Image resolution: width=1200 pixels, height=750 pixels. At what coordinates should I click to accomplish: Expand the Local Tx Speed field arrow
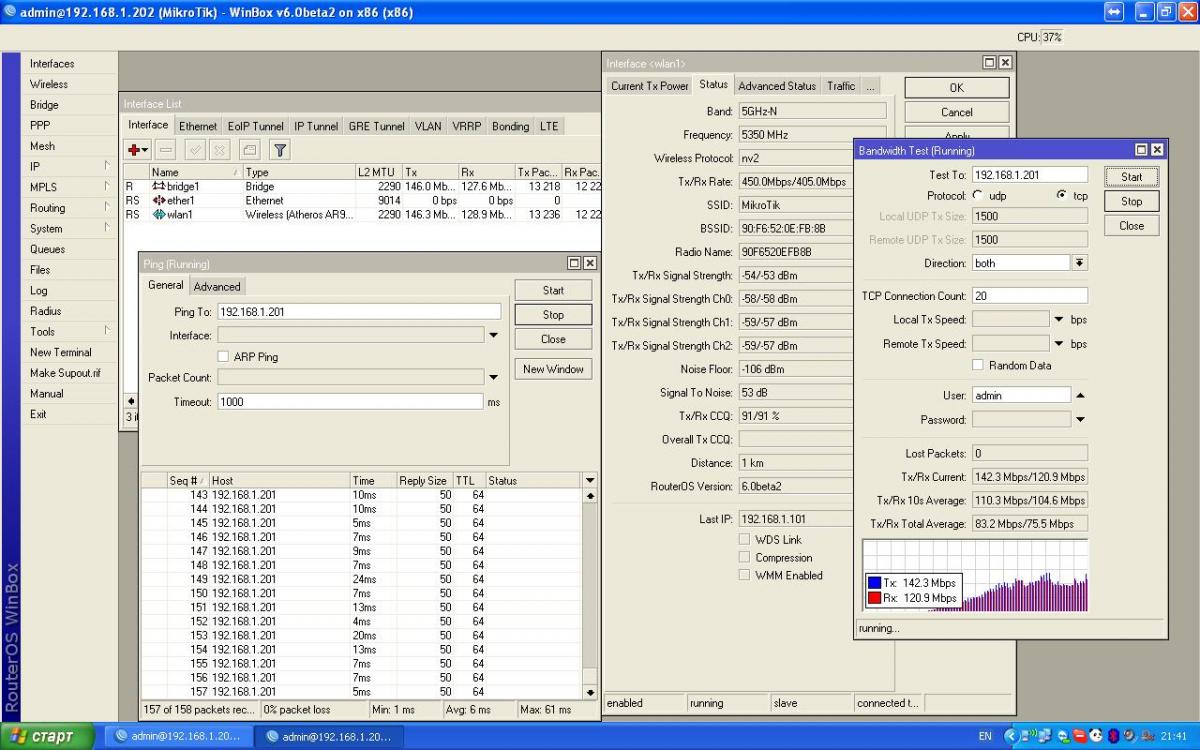point(1059,320)
